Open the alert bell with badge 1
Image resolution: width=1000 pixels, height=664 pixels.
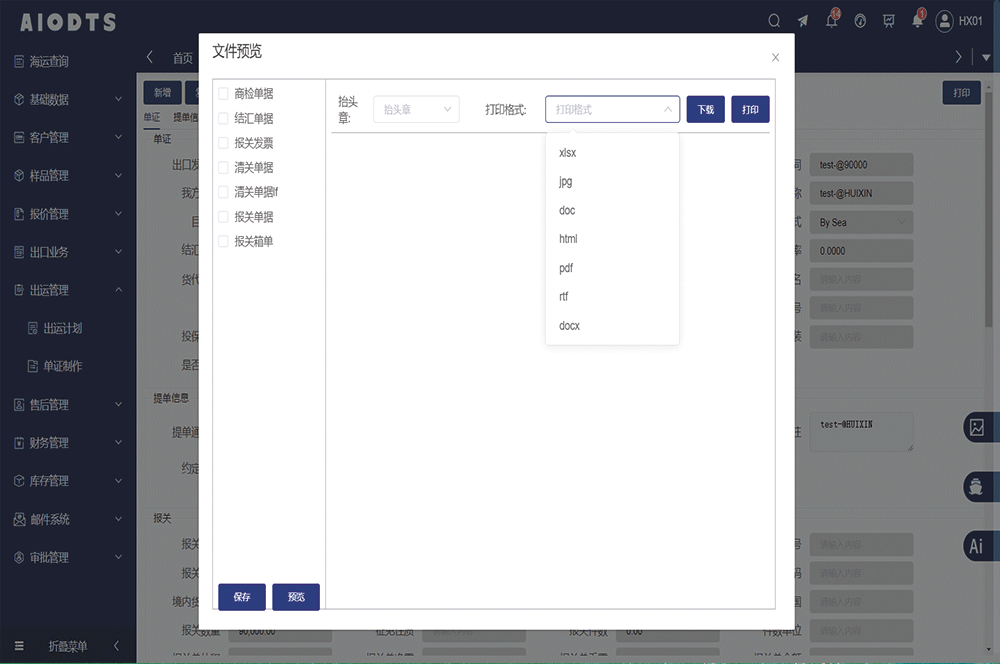click(918, 20)
